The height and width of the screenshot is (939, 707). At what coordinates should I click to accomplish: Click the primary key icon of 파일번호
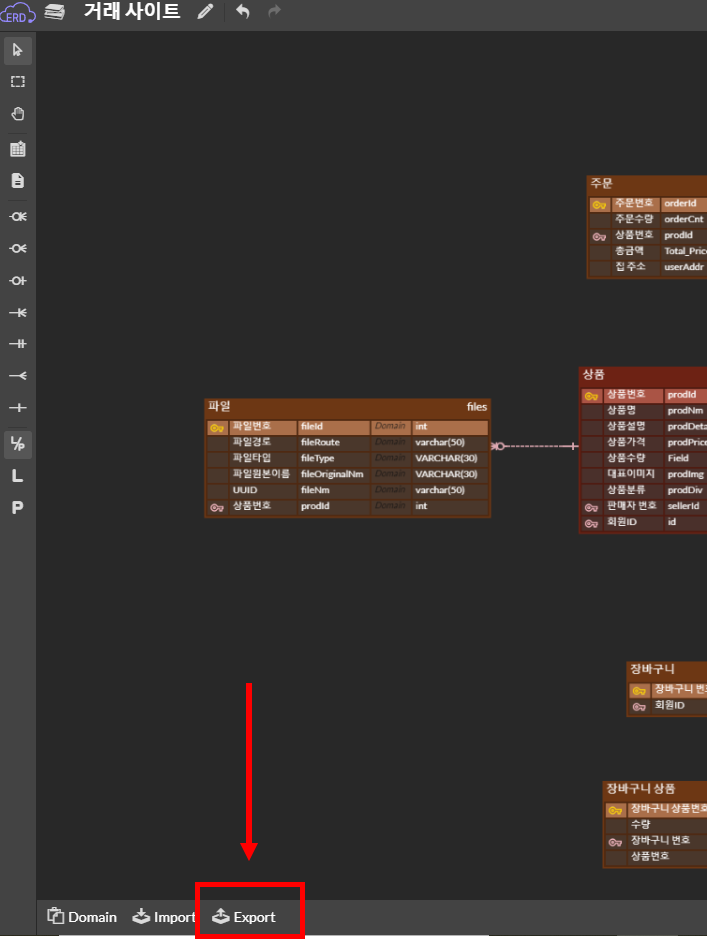pos(217,427)
